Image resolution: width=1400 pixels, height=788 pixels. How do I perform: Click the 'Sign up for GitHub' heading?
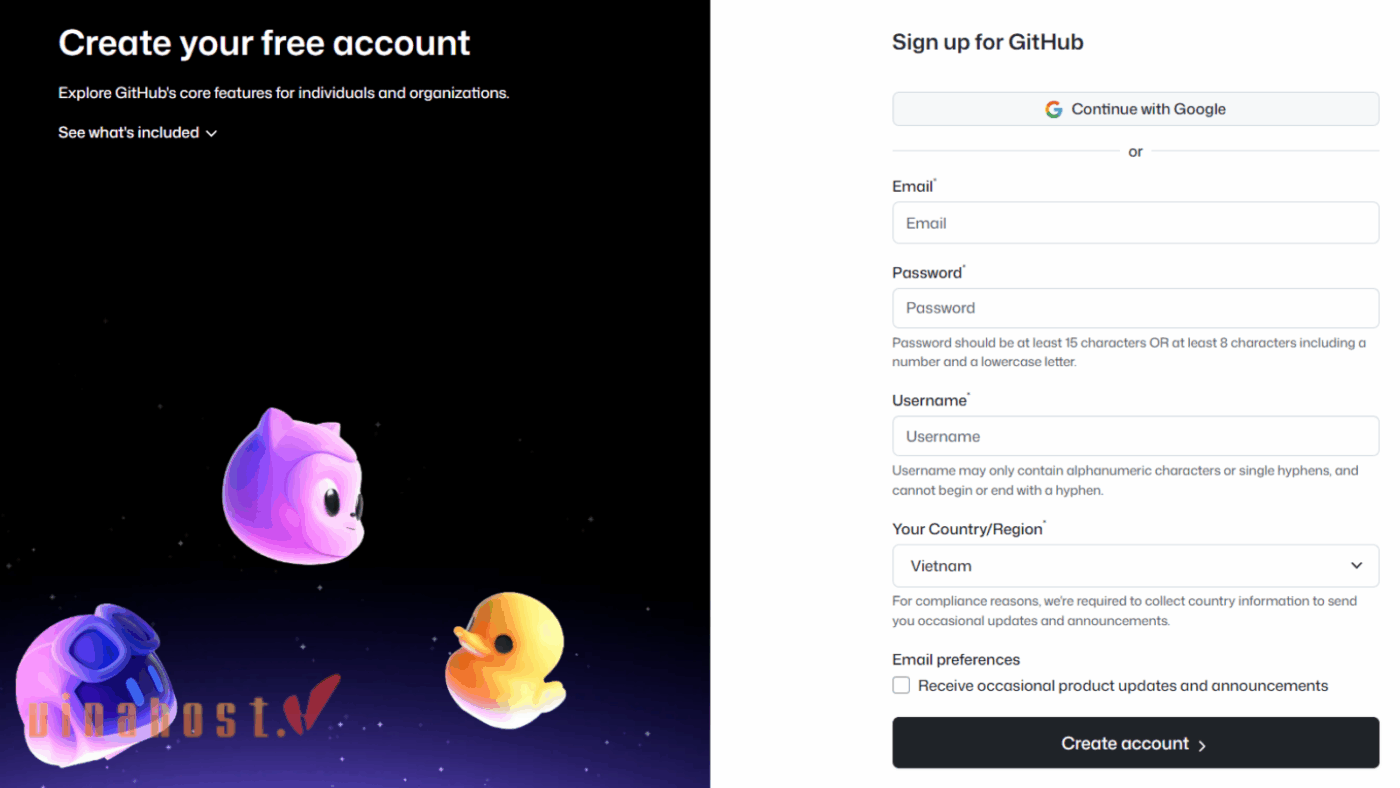tap(987, 42)
